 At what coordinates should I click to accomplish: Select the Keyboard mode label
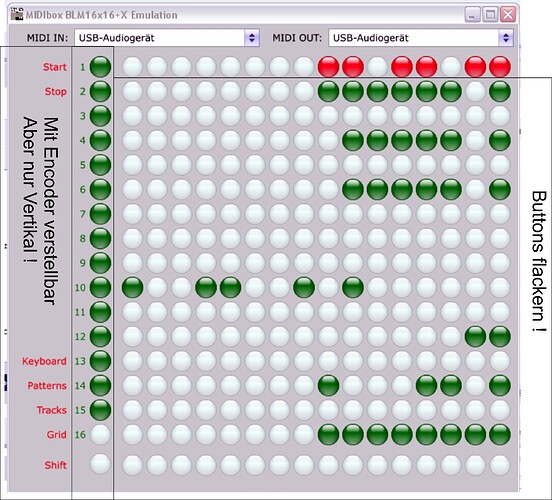[44, 361]
